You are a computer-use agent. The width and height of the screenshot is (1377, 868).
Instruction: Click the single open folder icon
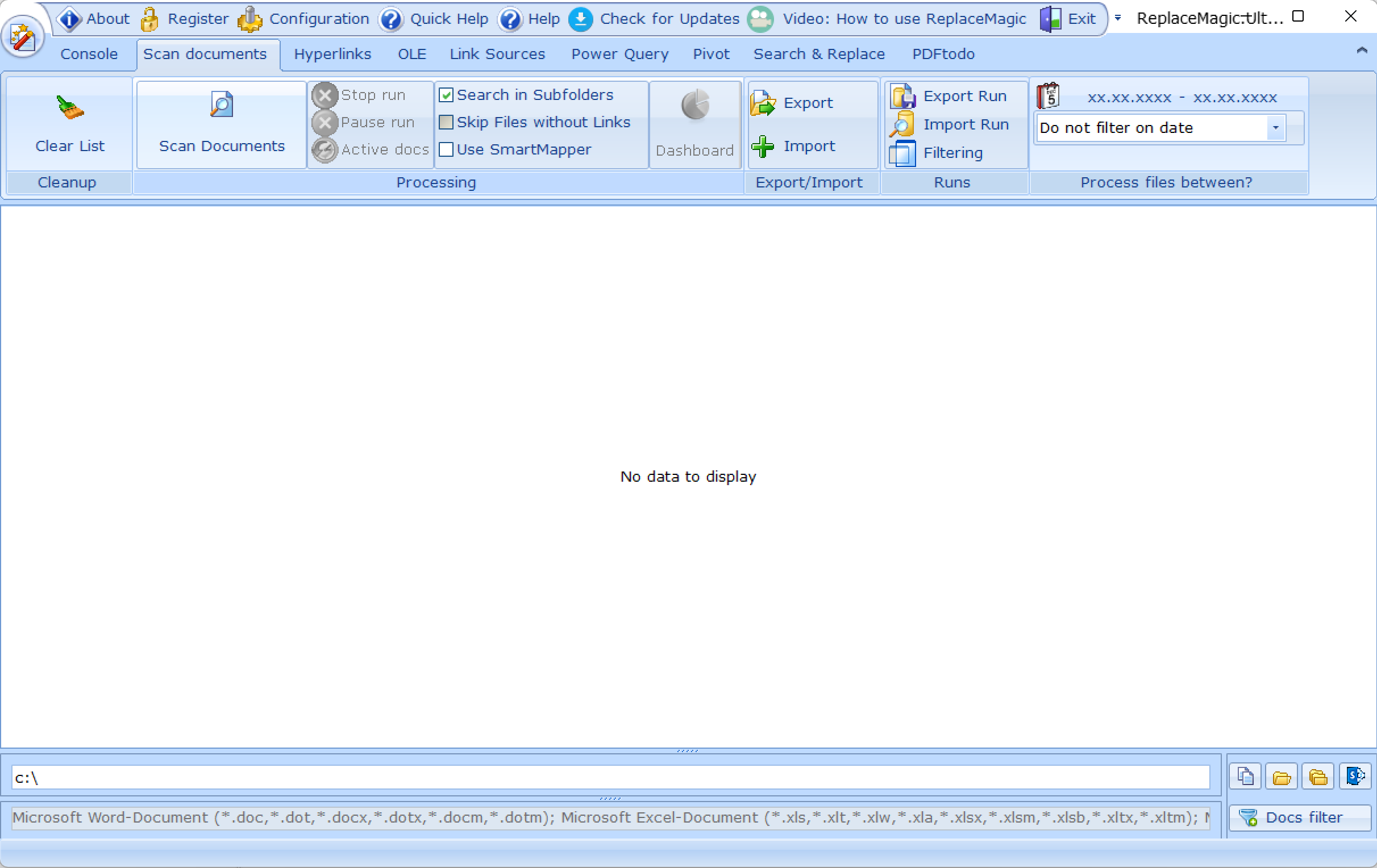coord(1282,777)
